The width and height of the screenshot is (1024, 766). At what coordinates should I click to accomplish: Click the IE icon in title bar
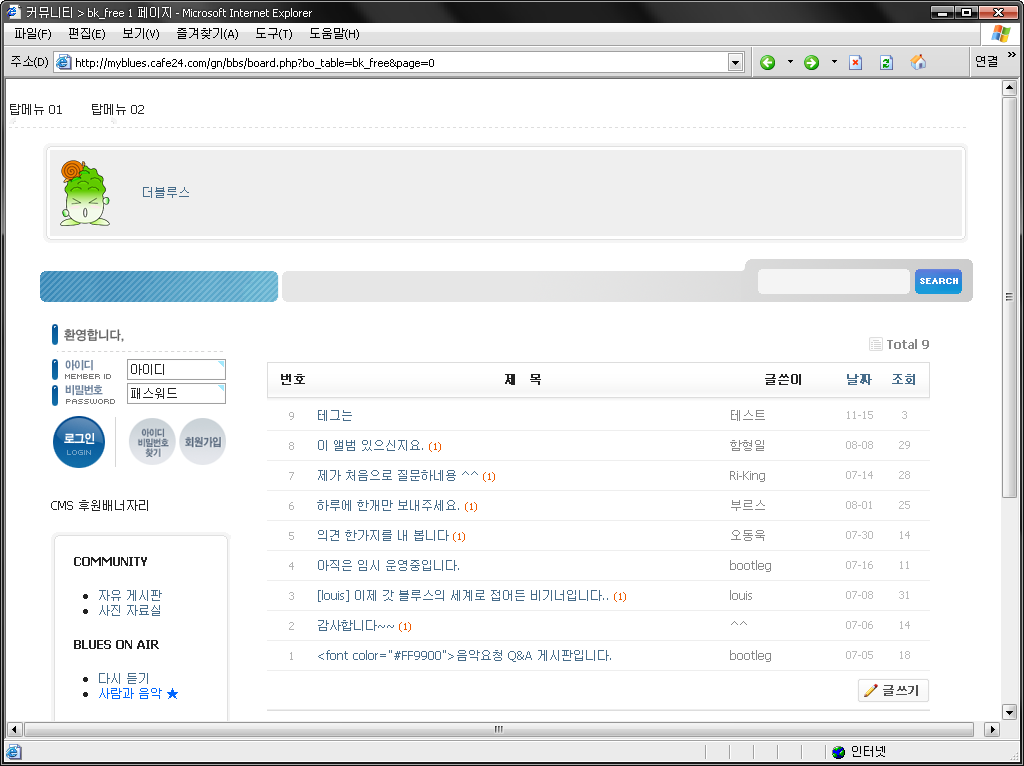(x=13, y=12)
